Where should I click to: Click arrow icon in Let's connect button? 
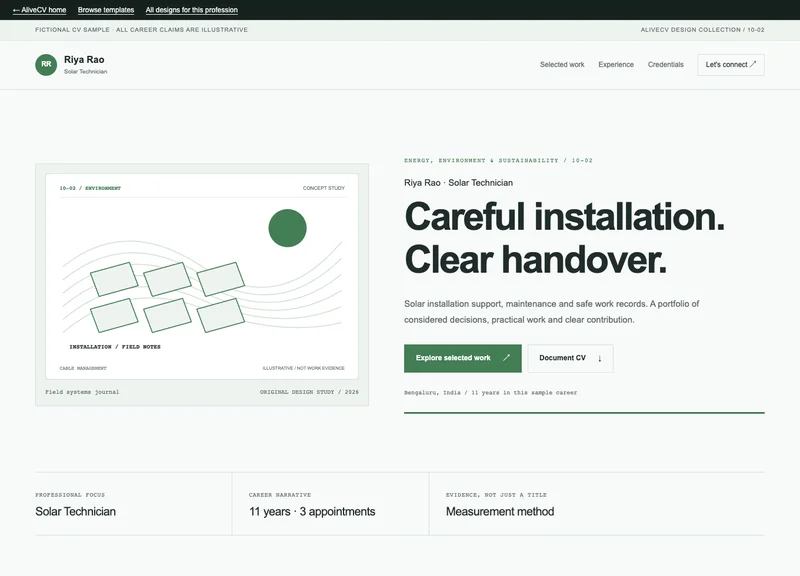[753, 64]
